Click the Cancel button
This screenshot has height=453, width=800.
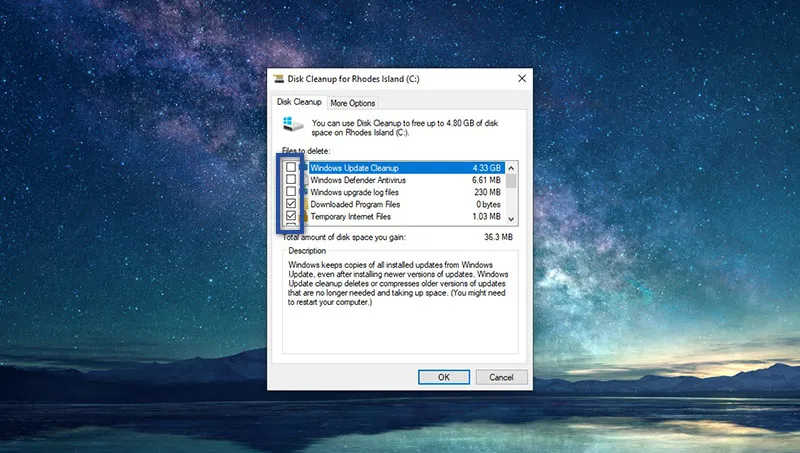501,377
